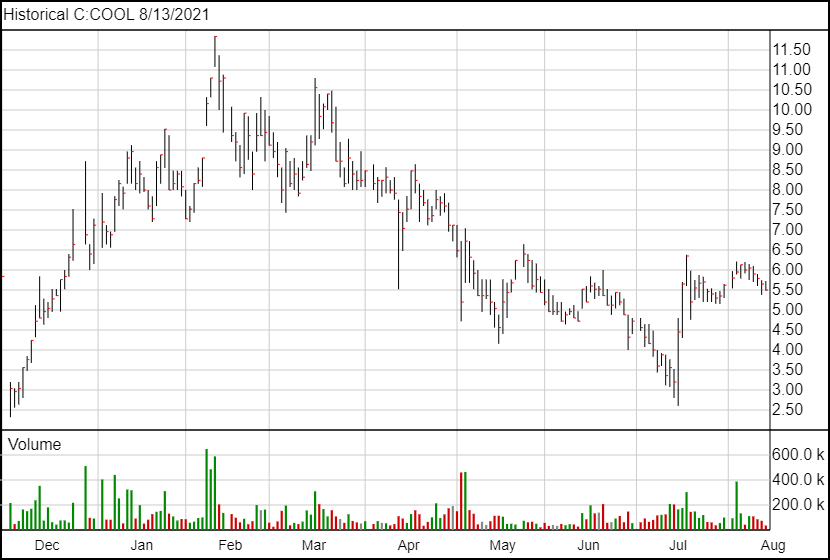Viewport: 830px width, 560px height.
Task: Click the 8.00 price axis label
Action: click(788, 189)
